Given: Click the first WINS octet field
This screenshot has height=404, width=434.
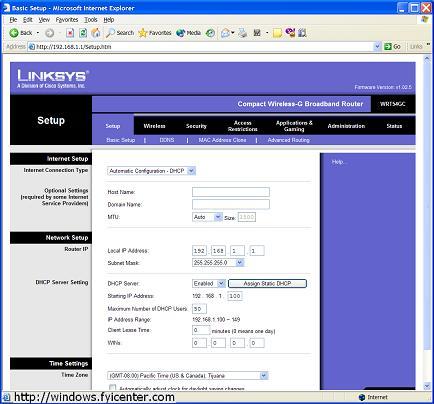Looking at the screenshot, I should 199,343.
